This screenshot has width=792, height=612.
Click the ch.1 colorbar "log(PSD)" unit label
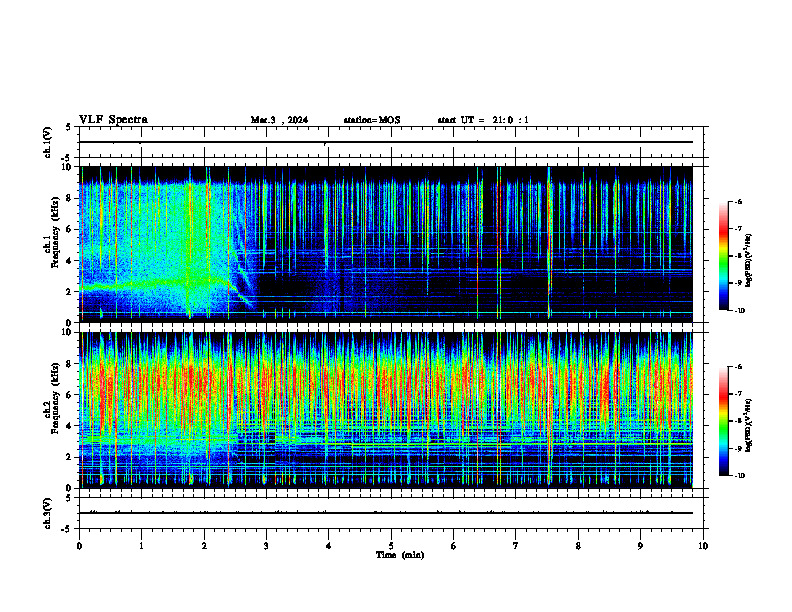tap(749, 261)
